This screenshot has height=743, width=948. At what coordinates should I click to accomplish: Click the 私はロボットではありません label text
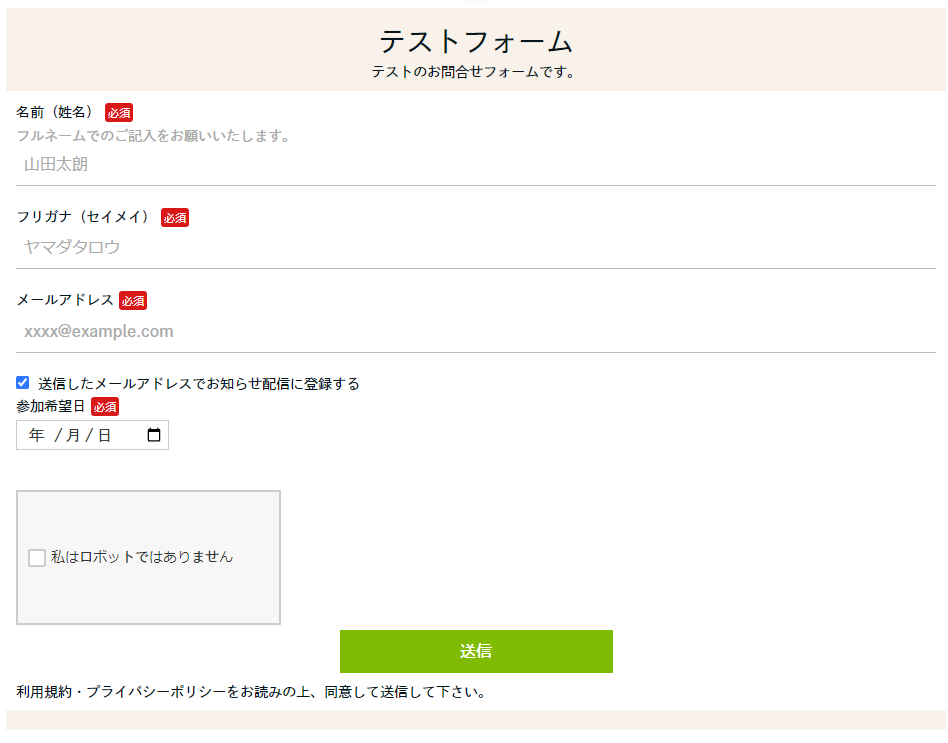[142, 557]
